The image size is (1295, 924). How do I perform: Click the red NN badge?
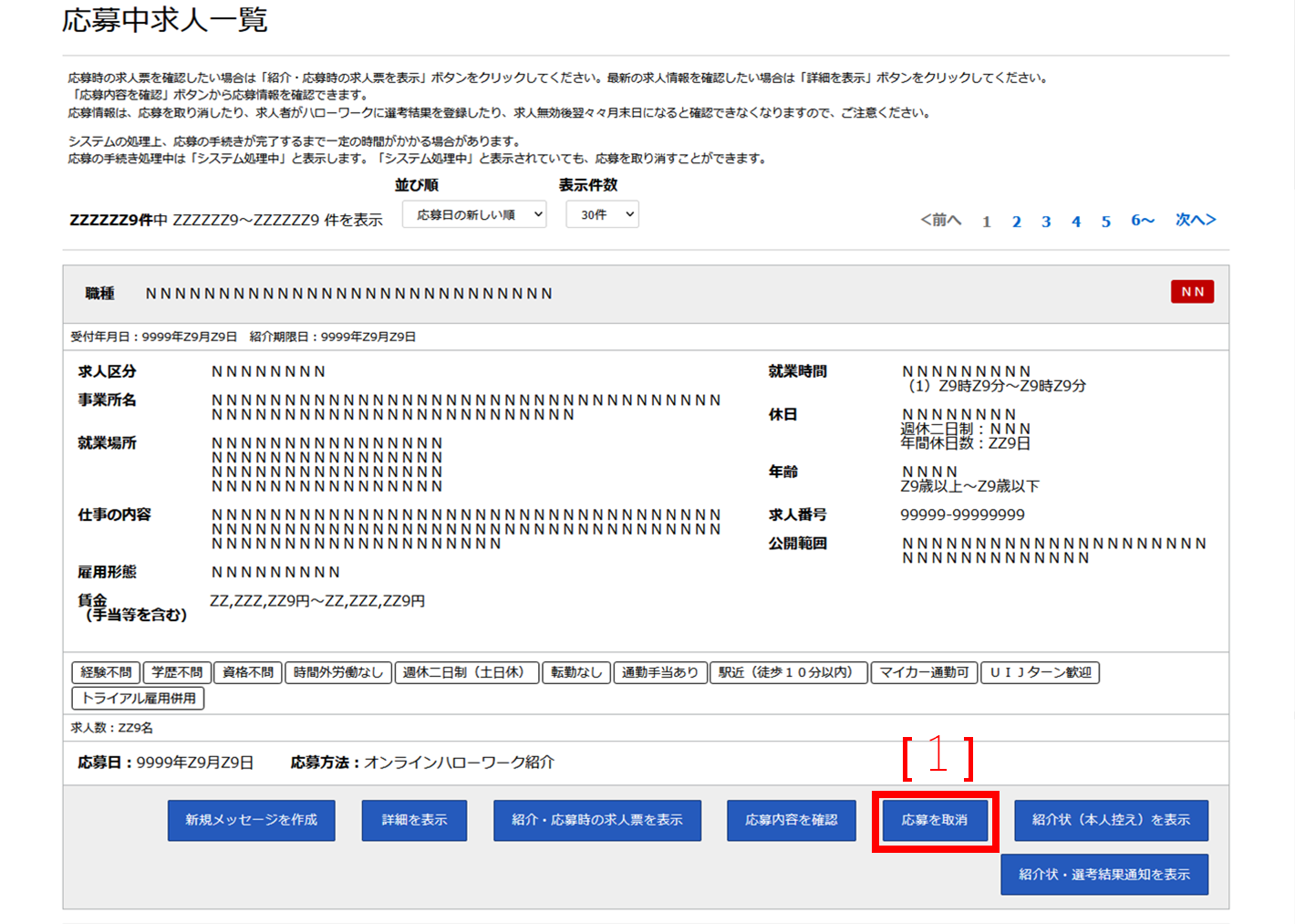pyautogui.click(x=1193, y=292)
